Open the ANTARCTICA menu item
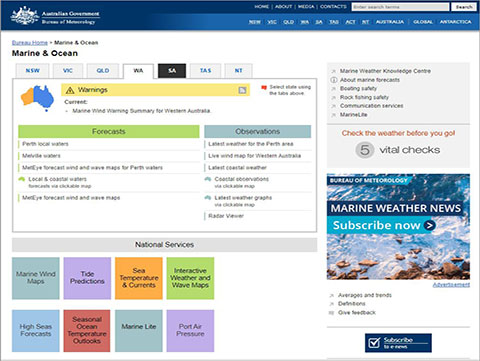The image size is (480, 361). point(455,22)
